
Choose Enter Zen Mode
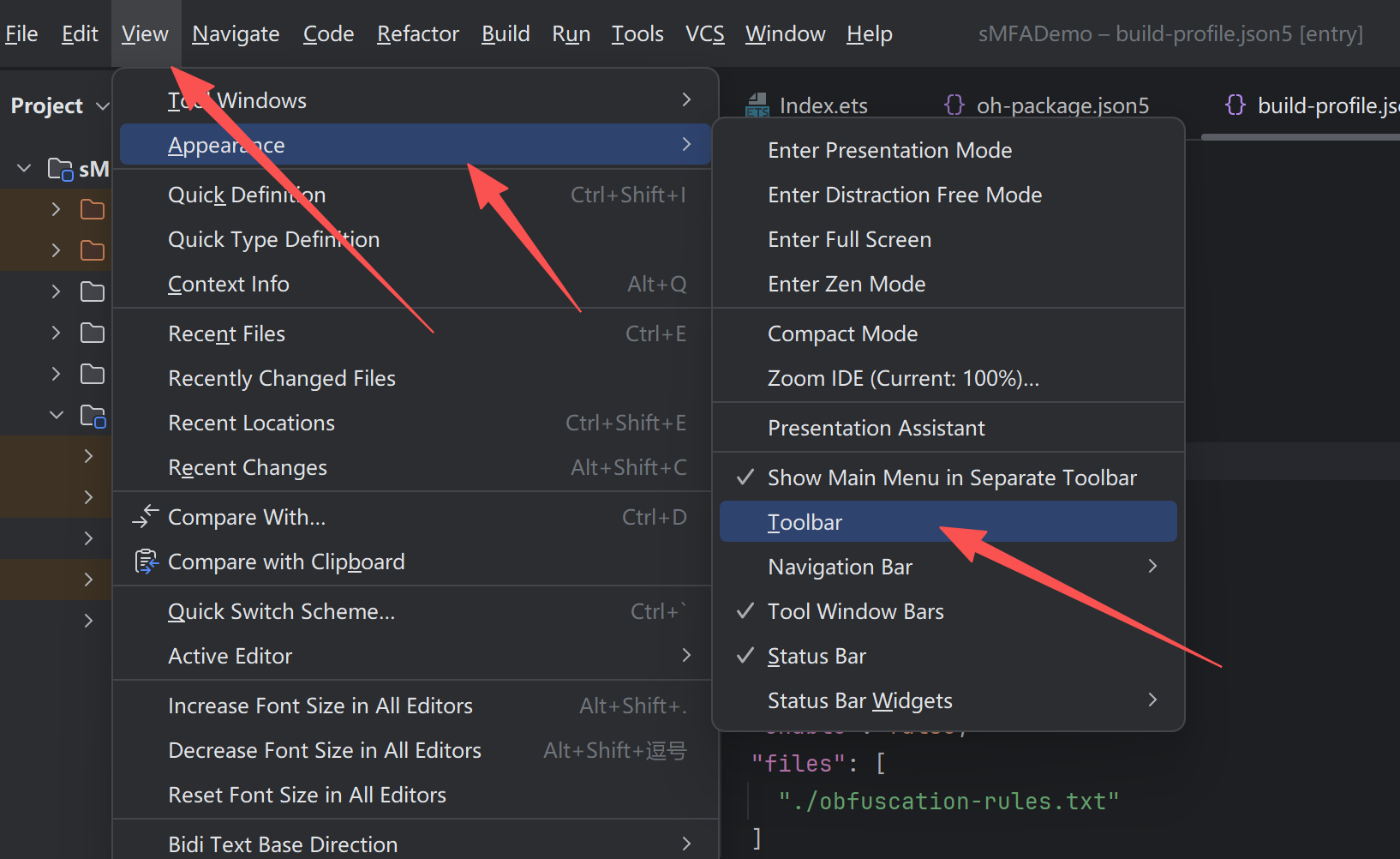(948, 284)
